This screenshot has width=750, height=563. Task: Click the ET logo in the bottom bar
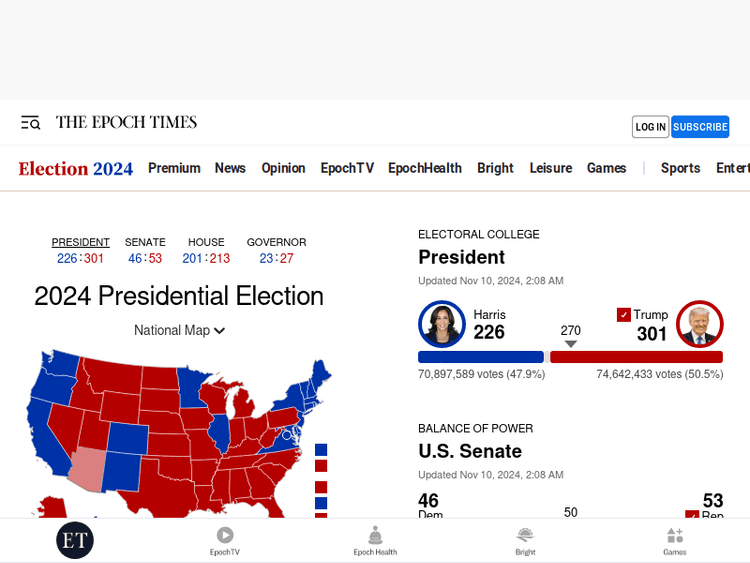(75, 540)
